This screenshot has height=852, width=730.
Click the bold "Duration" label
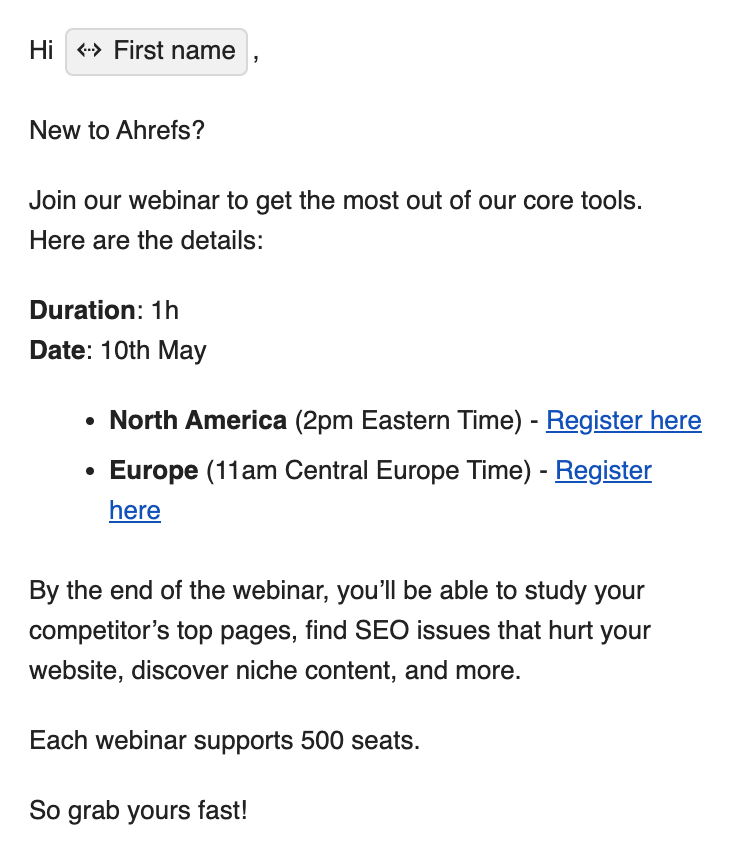tap(82, 310)
